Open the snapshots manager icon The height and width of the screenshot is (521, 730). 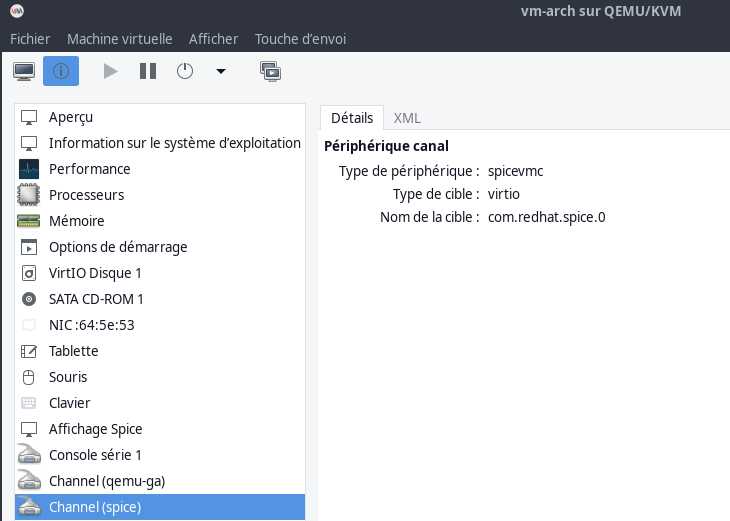click(270, 71)
